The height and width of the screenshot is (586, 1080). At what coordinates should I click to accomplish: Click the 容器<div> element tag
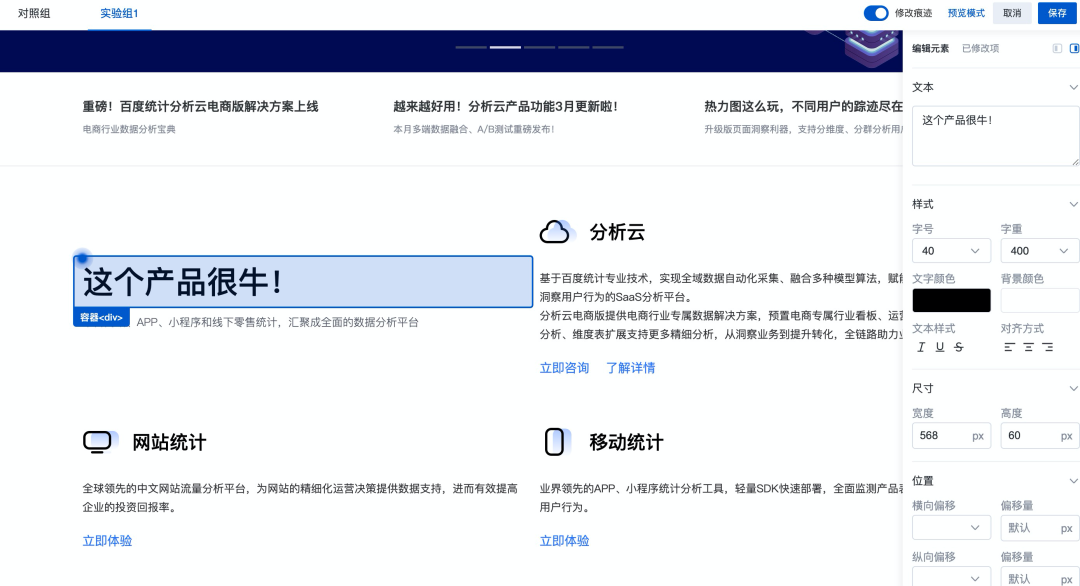[x=101, y=317]
